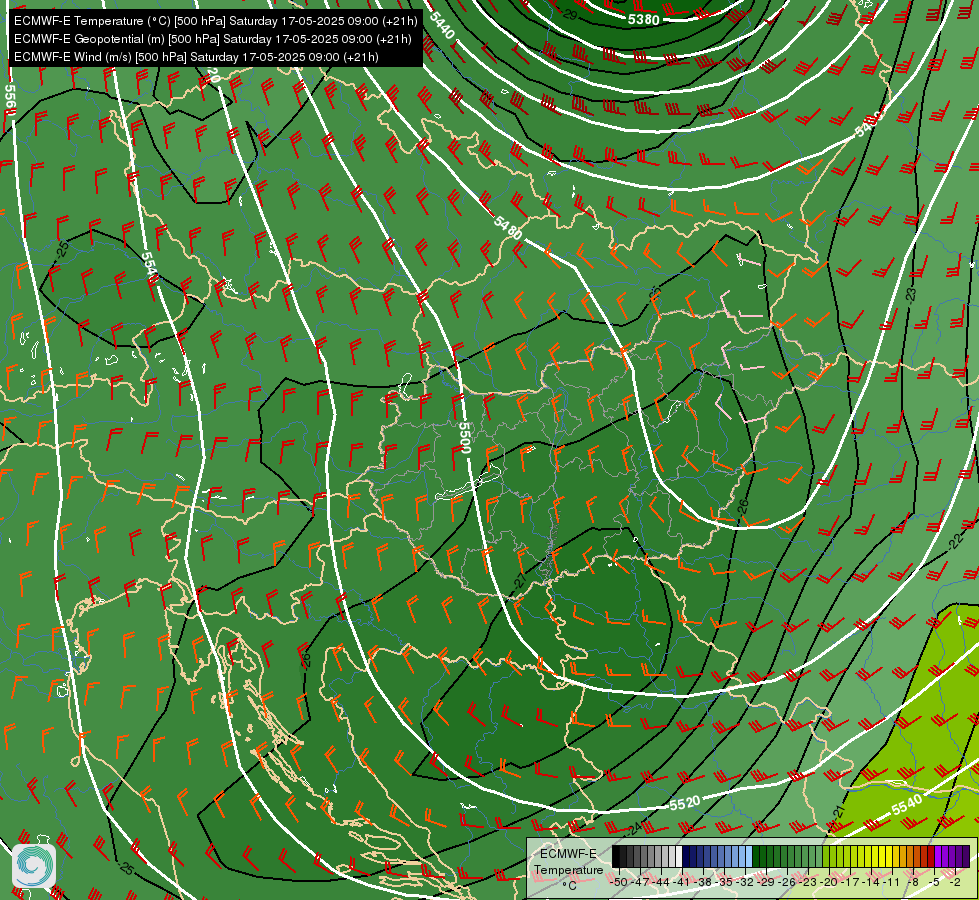
Task: Click the spiral weather logo icon
Action: [x=34, y=866]
